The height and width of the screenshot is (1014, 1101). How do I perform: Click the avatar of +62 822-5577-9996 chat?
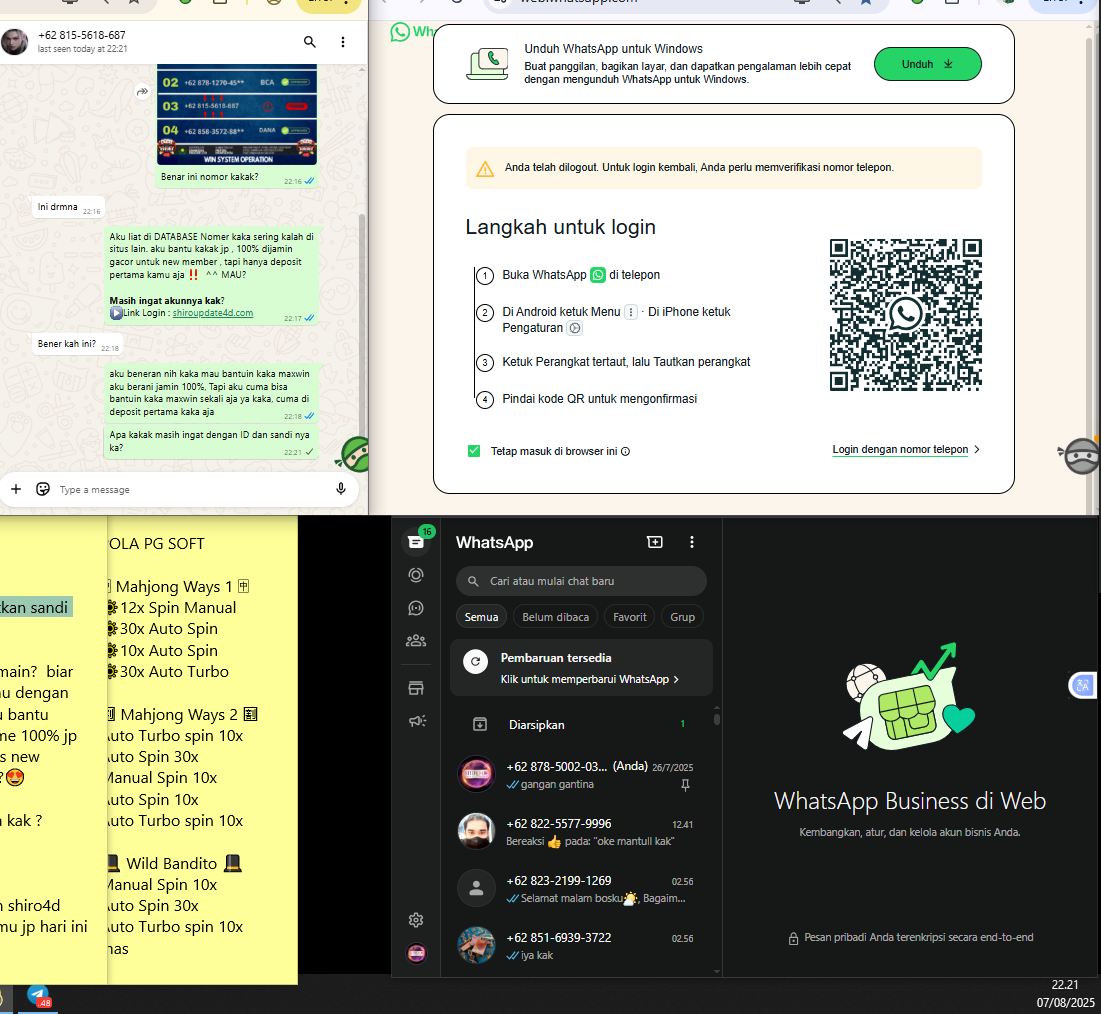[x=476, y=831]
